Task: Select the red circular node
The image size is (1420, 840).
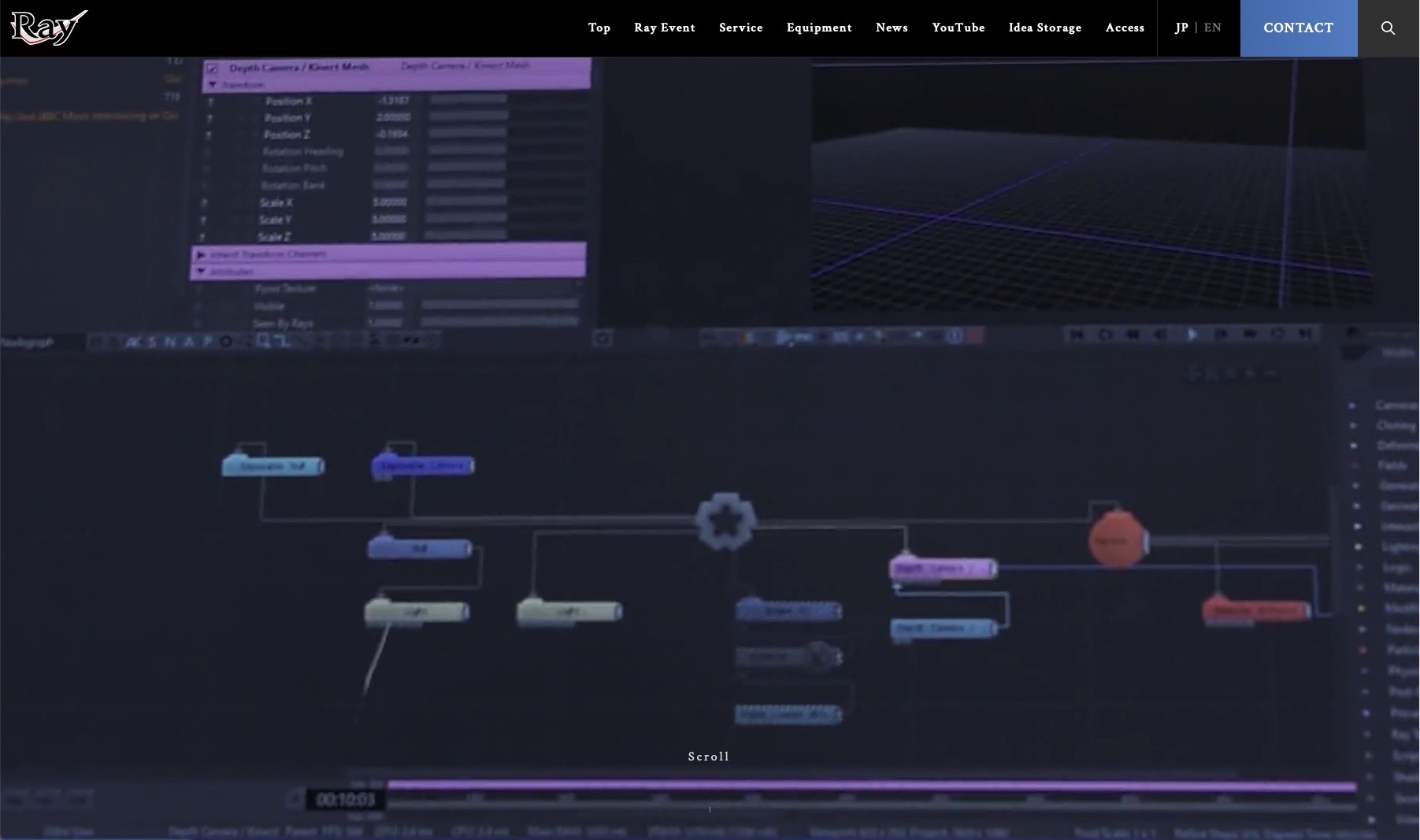Action: point(1115,540)
